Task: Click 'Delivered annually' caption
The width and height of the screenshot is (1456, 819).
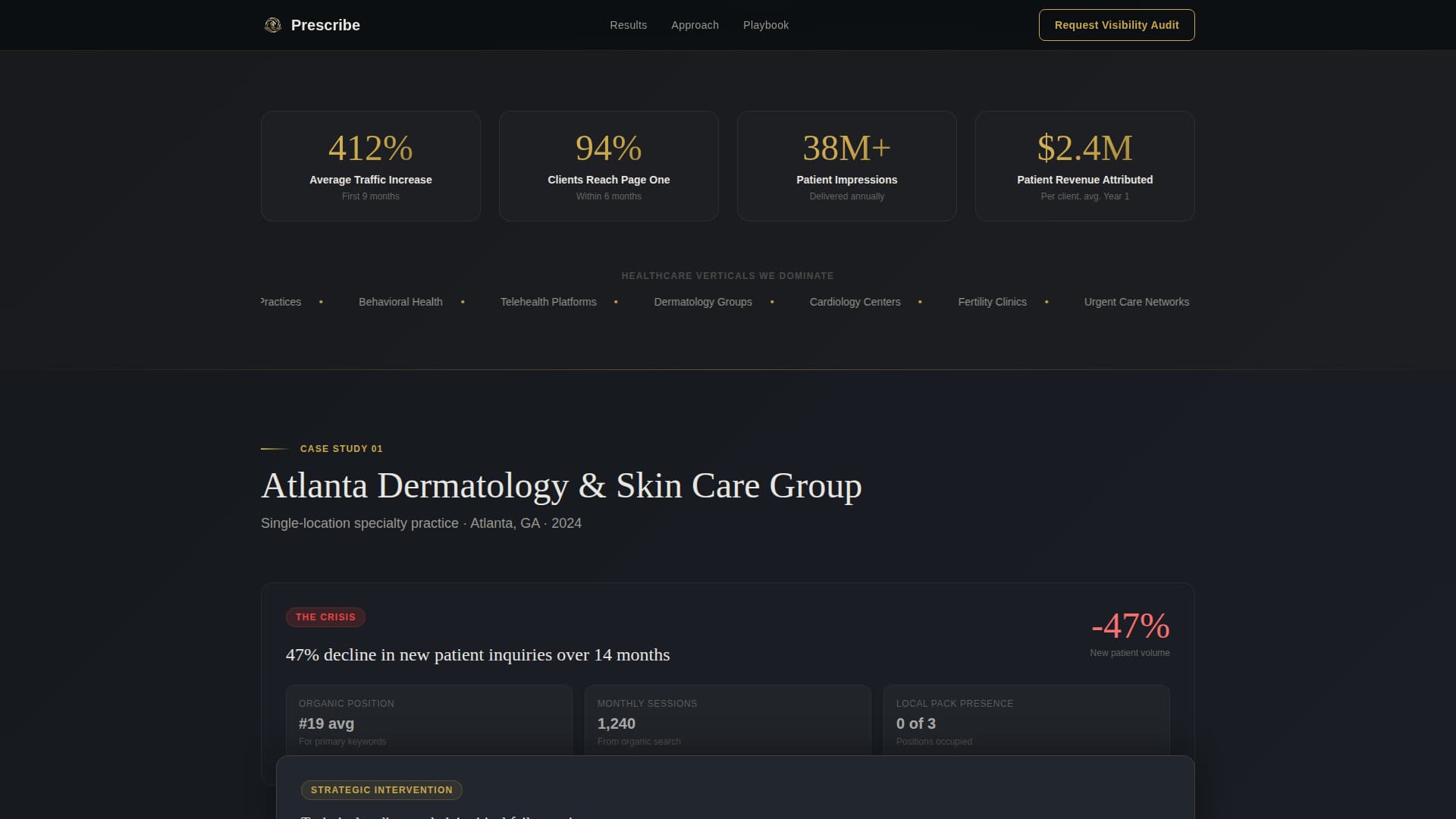Action: coord(847,196)
